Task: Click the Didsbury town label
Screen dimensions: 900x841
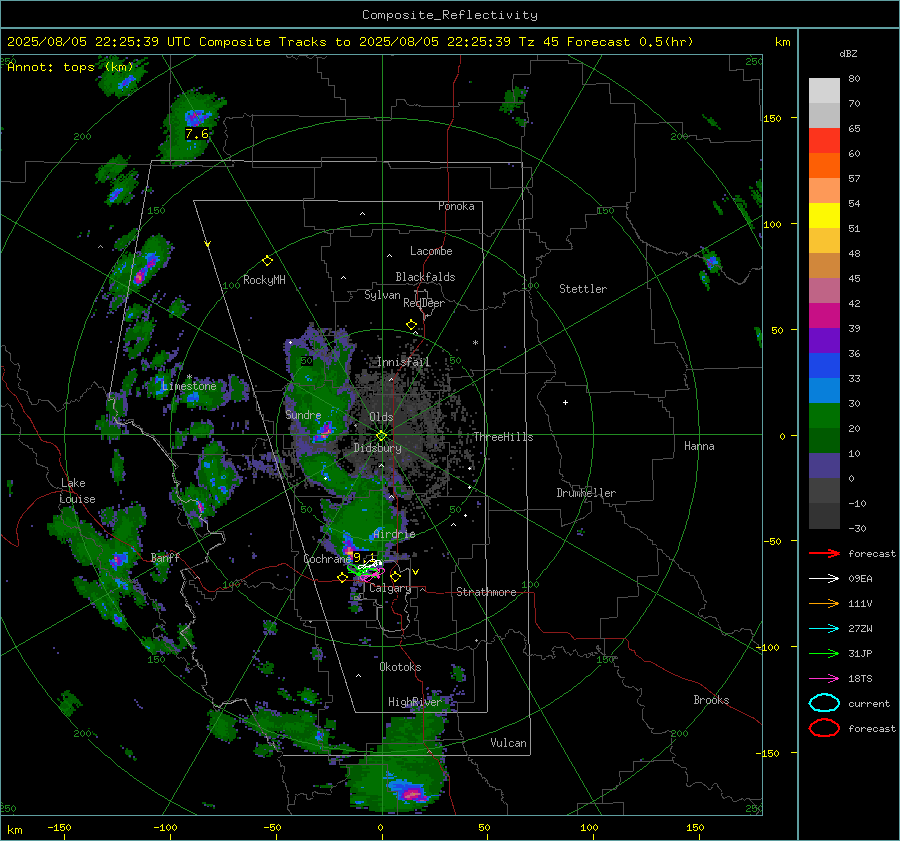Action: point(377,448)
